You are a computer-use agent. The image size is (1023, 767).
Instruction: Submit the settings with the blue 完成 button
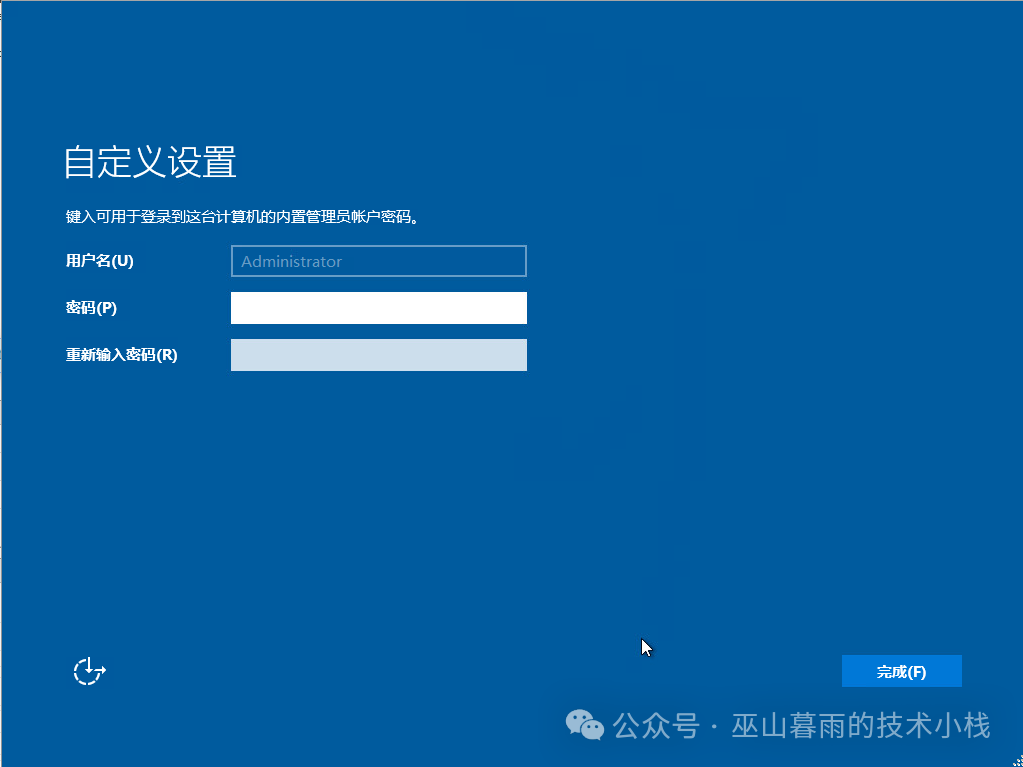[x=901, y=672]
